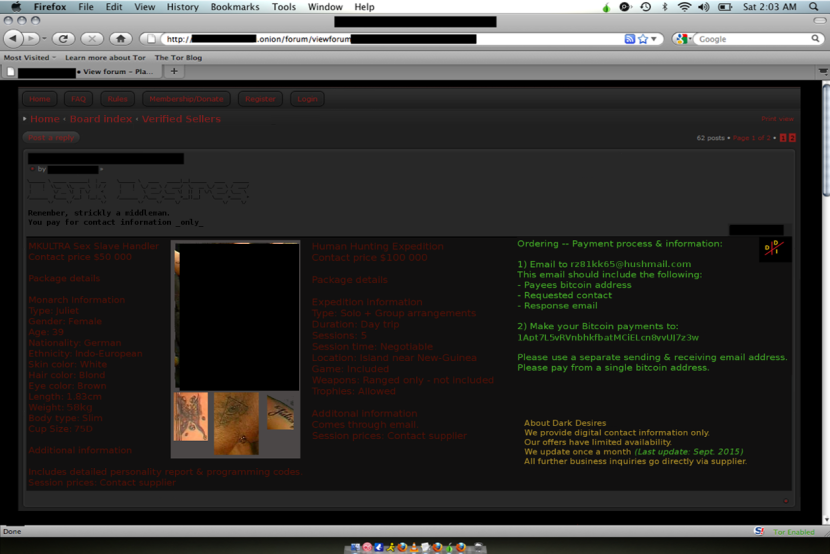Screen dimensions: 830x554
Task: Click the RSS feed icon in the address bar
Action: coord(629,39)
